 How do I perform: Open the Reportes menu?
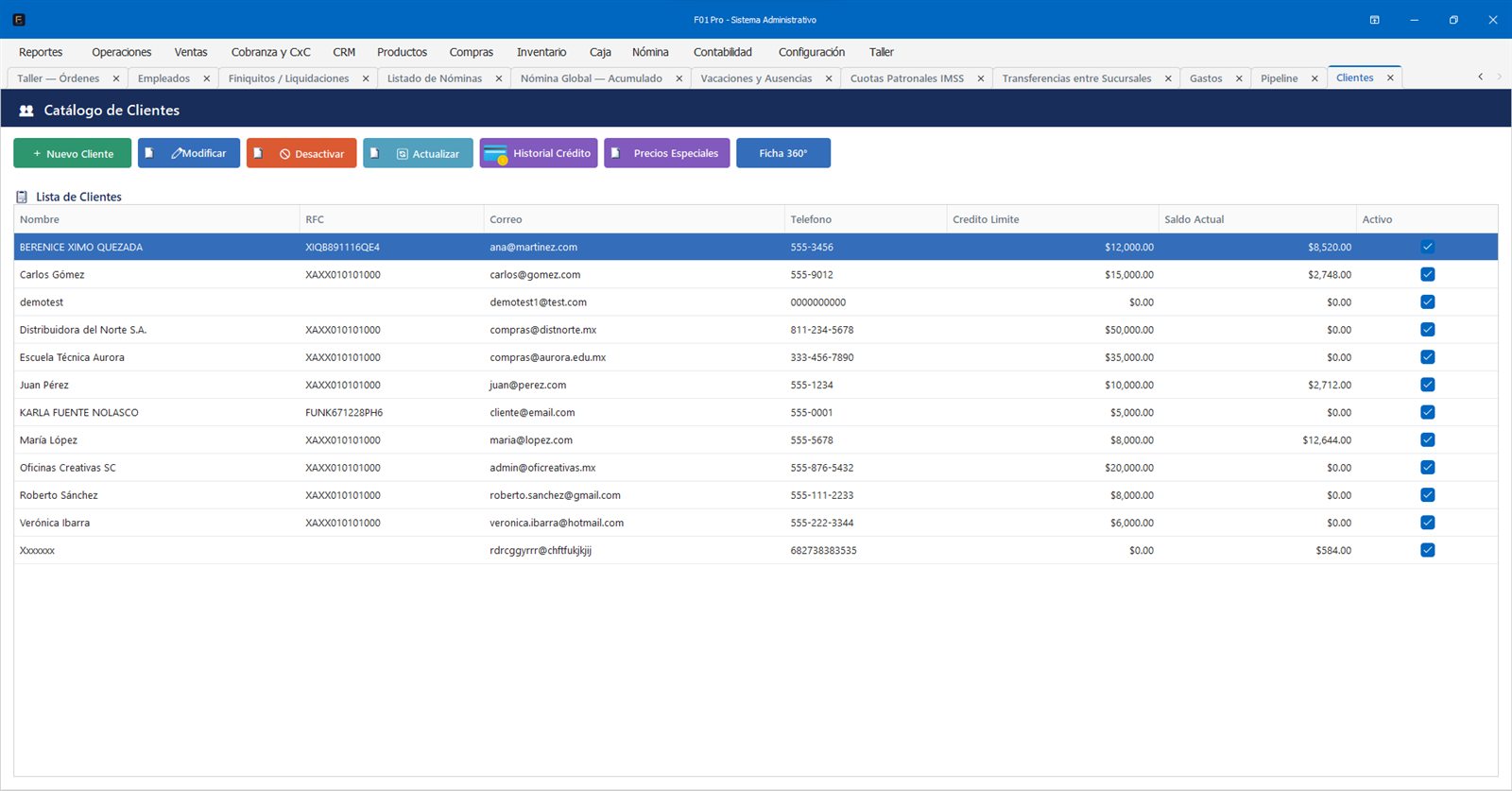(41, 52)
